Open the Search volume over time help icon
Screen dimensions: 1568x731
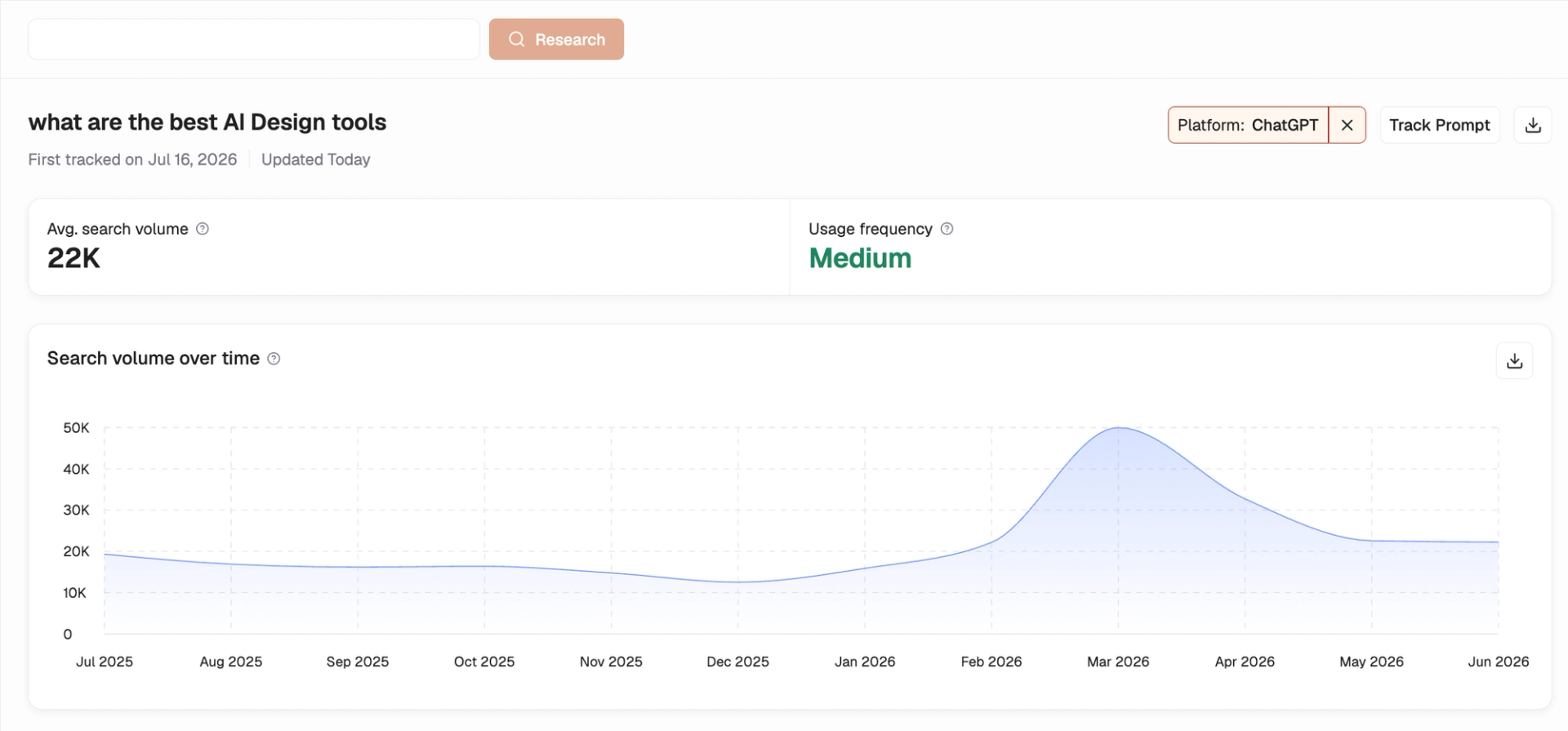click(274, 359)
